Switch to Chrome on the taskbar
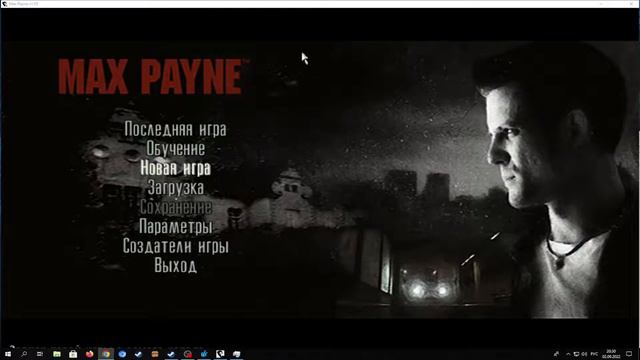This screenshot has height=360, width=640. (x=106, y=354)
